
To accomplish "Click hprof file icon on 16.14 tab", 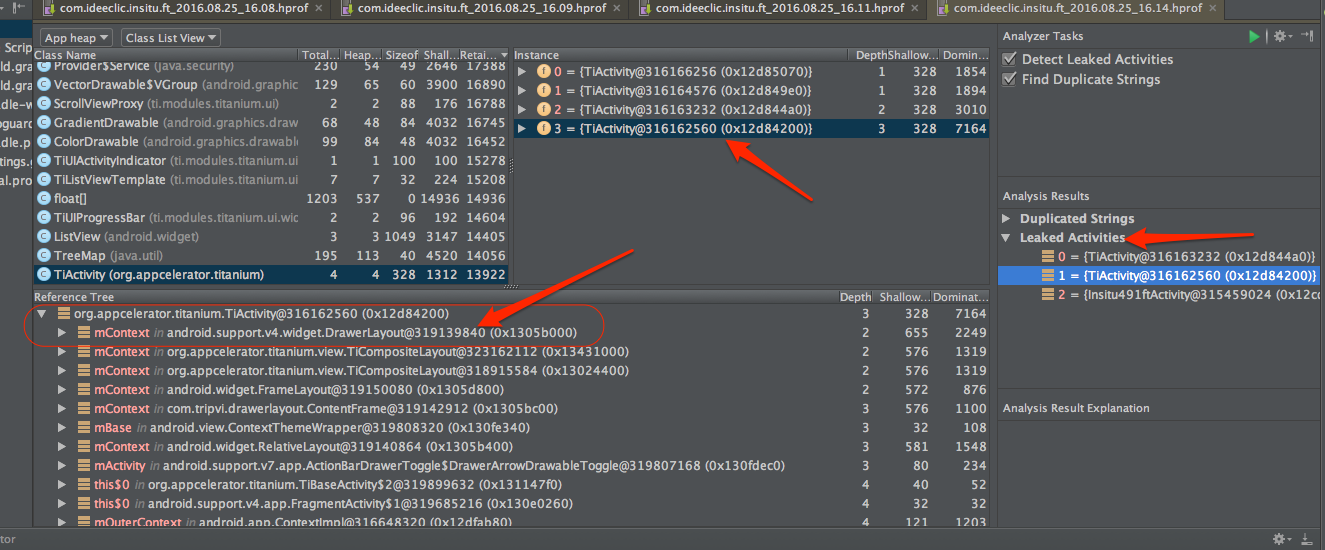I will (x=942, y=8).
